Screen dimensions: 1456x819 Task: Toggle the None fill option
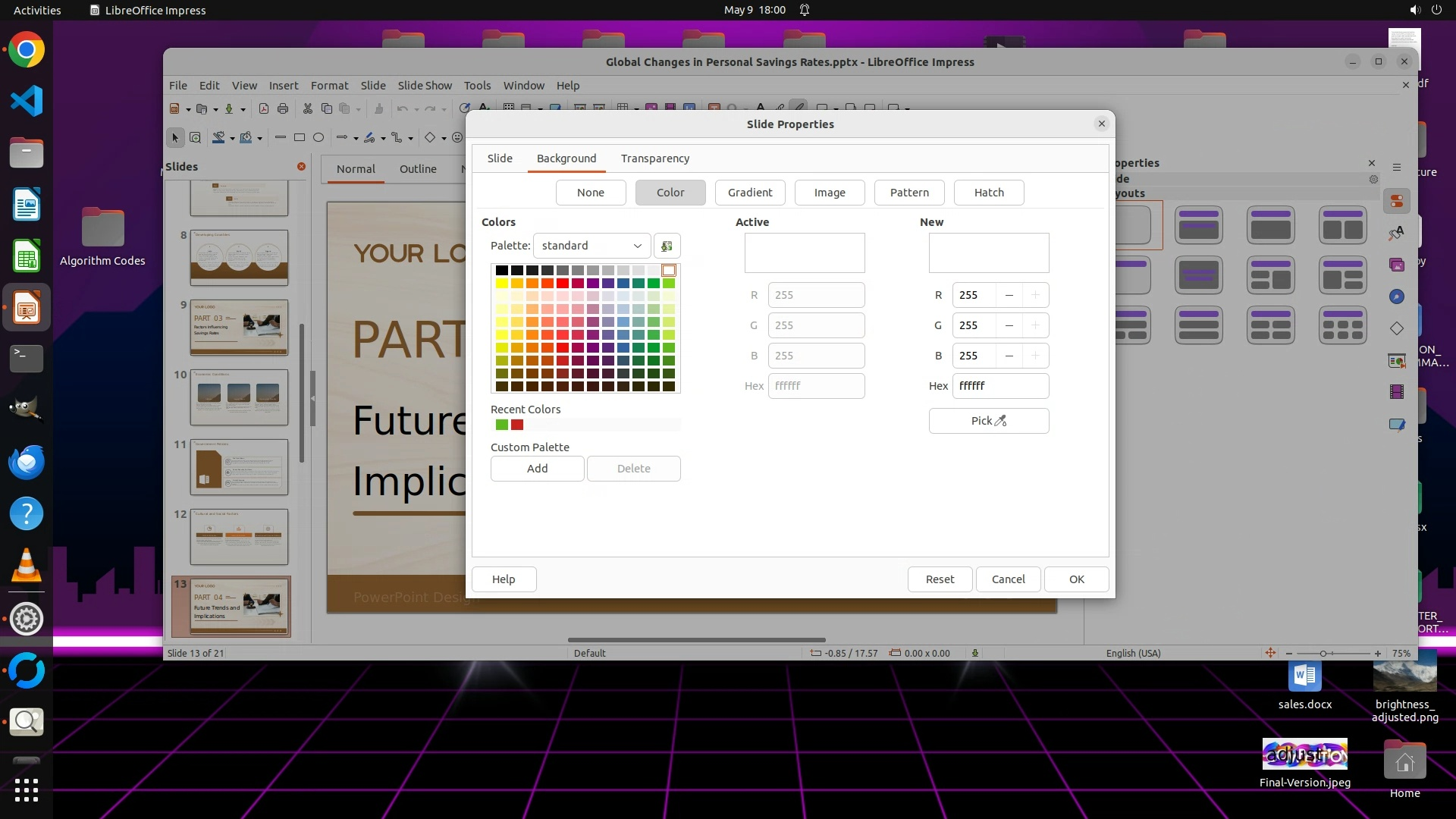590,193
